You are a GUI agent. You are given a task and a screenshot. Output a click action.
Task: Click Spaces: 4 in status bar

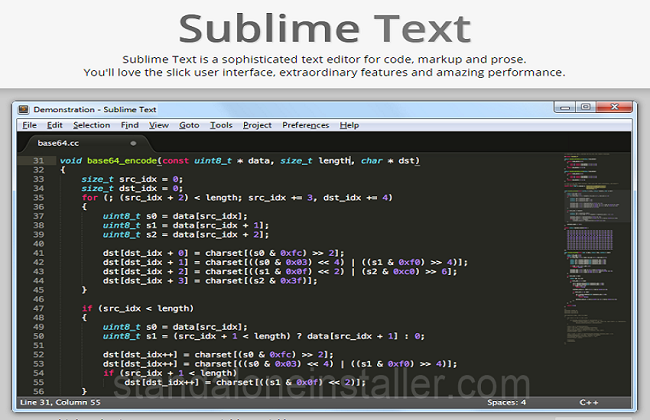pyautogui.click(x=506, y=402)
